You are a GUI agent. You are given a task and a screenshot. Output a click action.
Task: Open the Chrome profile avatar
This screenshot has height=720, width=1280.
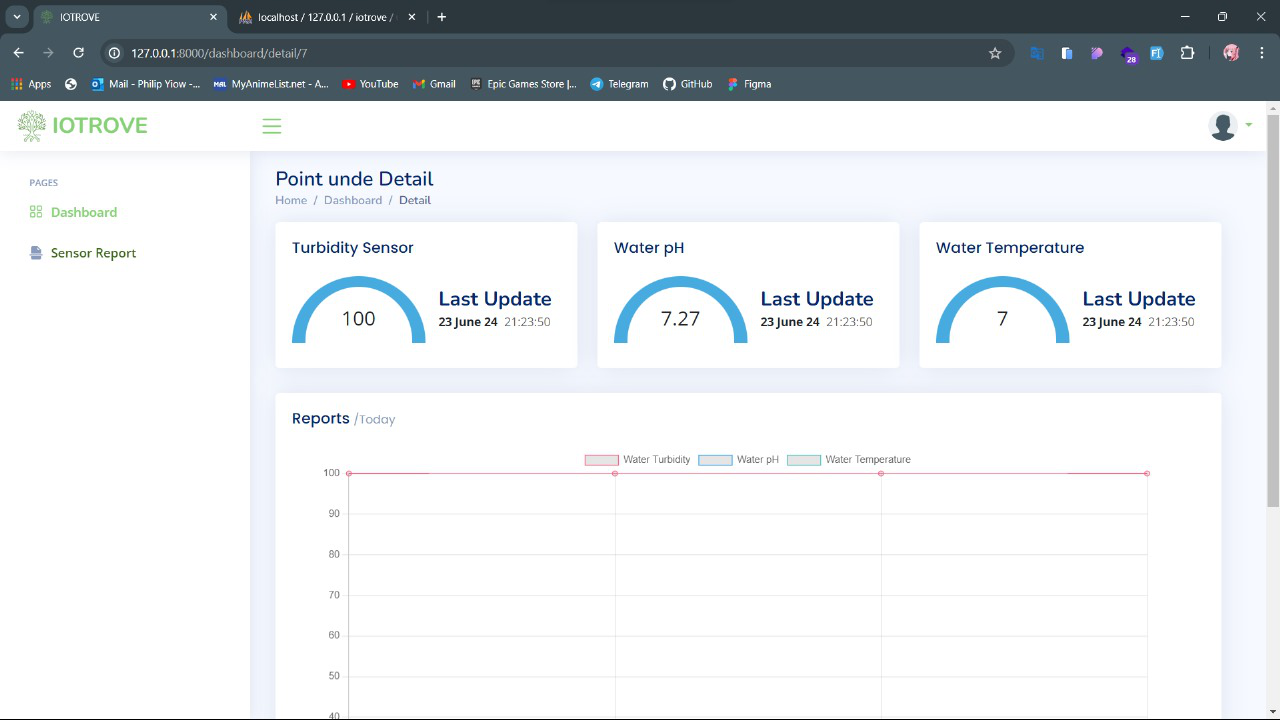click(1231, 53)
